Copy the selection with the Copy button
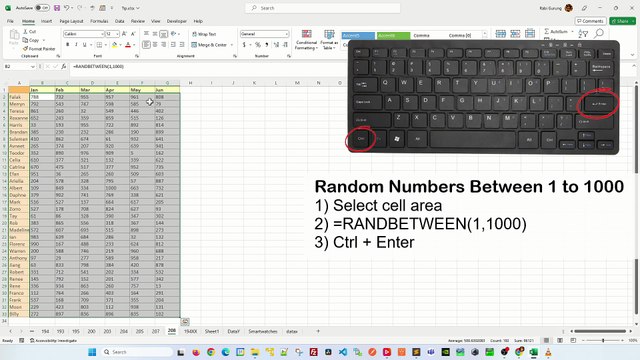640x360 pixels. pos(31,40)
